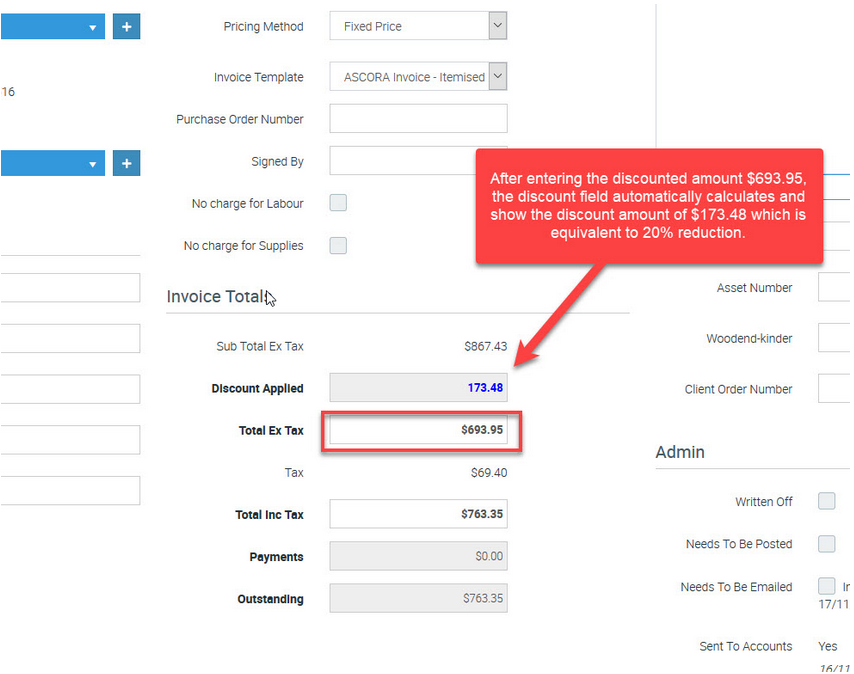Click the Total Inc Tax field $763.35
Image resolution: width=854 pixels, height=674 pixels.
click(418, 514)
